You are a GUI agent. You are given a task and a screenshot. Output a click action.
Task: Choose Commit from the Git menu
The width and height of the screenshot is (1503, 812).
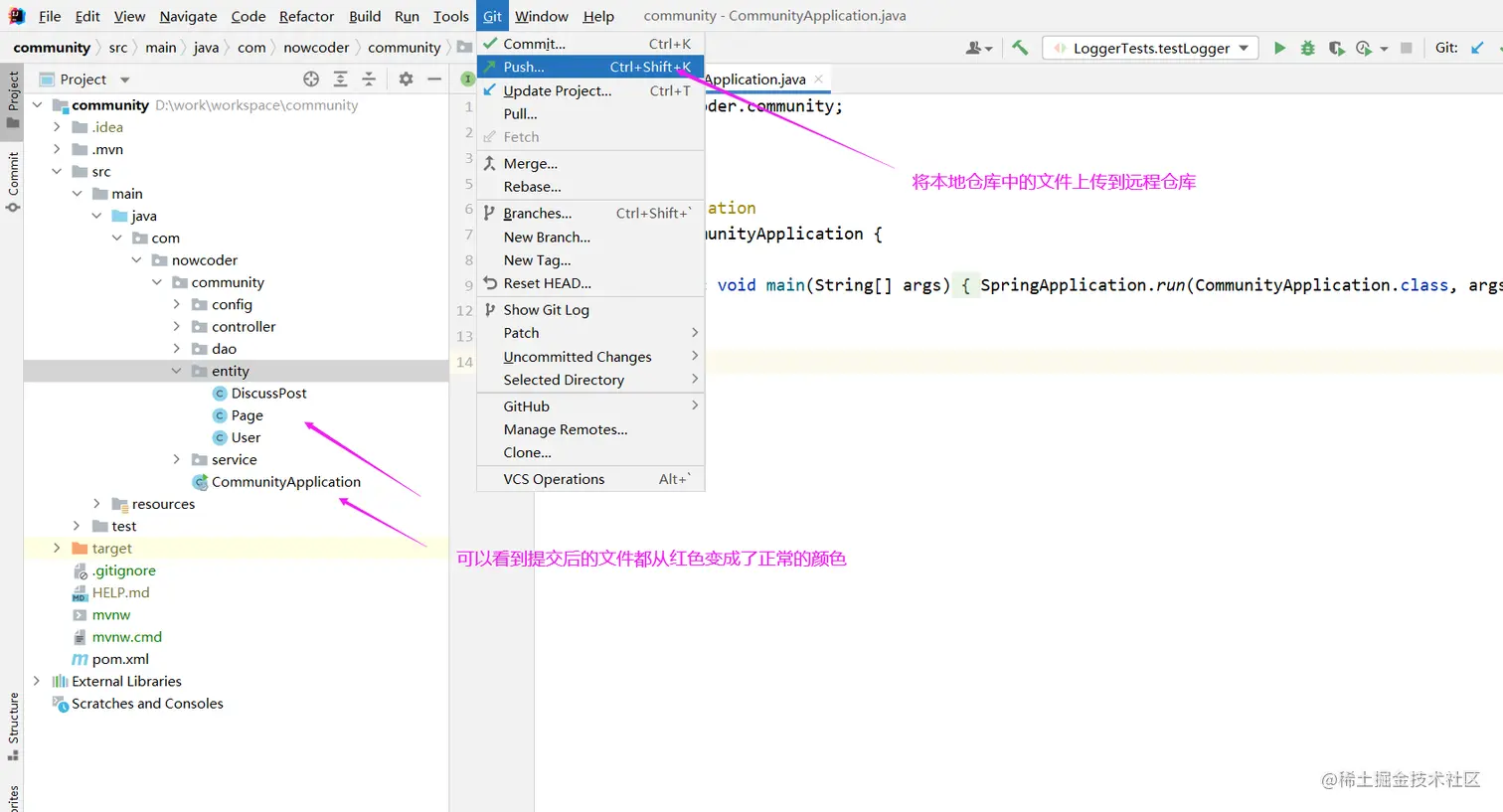pyautogui.click(x=590, y=44)
